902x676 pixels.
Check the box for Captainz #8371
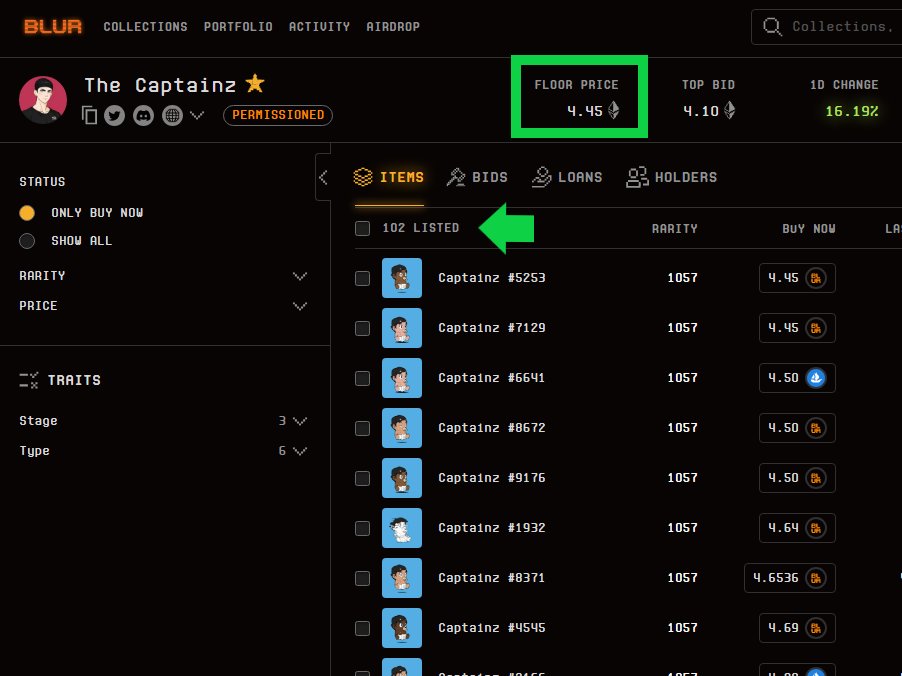pyautogui.click(x=362, y=579)
